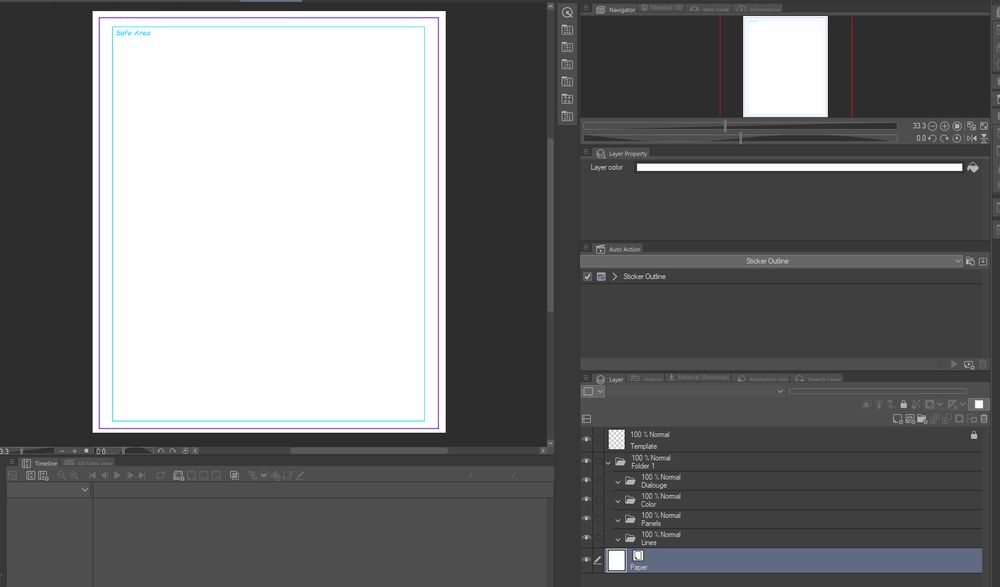Go to first frame in Timeline
Screen dimensions: 1000x587
[92, 475]
